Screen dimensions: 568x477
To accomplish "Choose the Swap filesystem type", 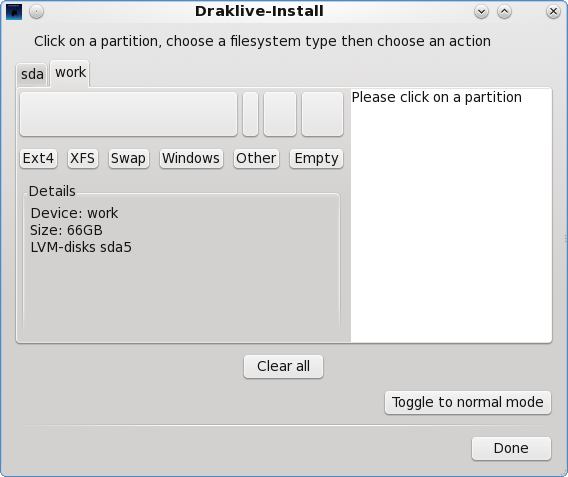I will tap(129, 159).
